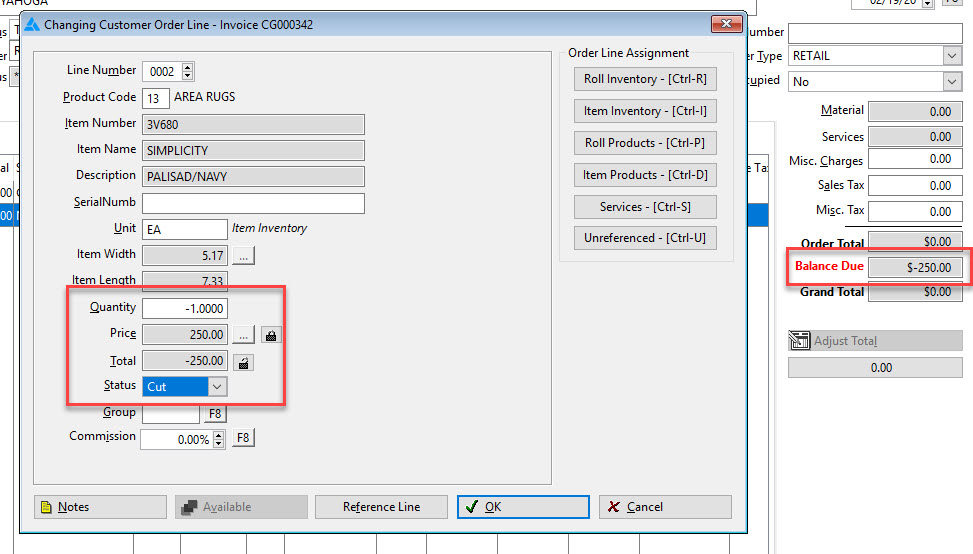Click the Group input field
This screenshot has height=554, width=973.
[x=171, y=414]
